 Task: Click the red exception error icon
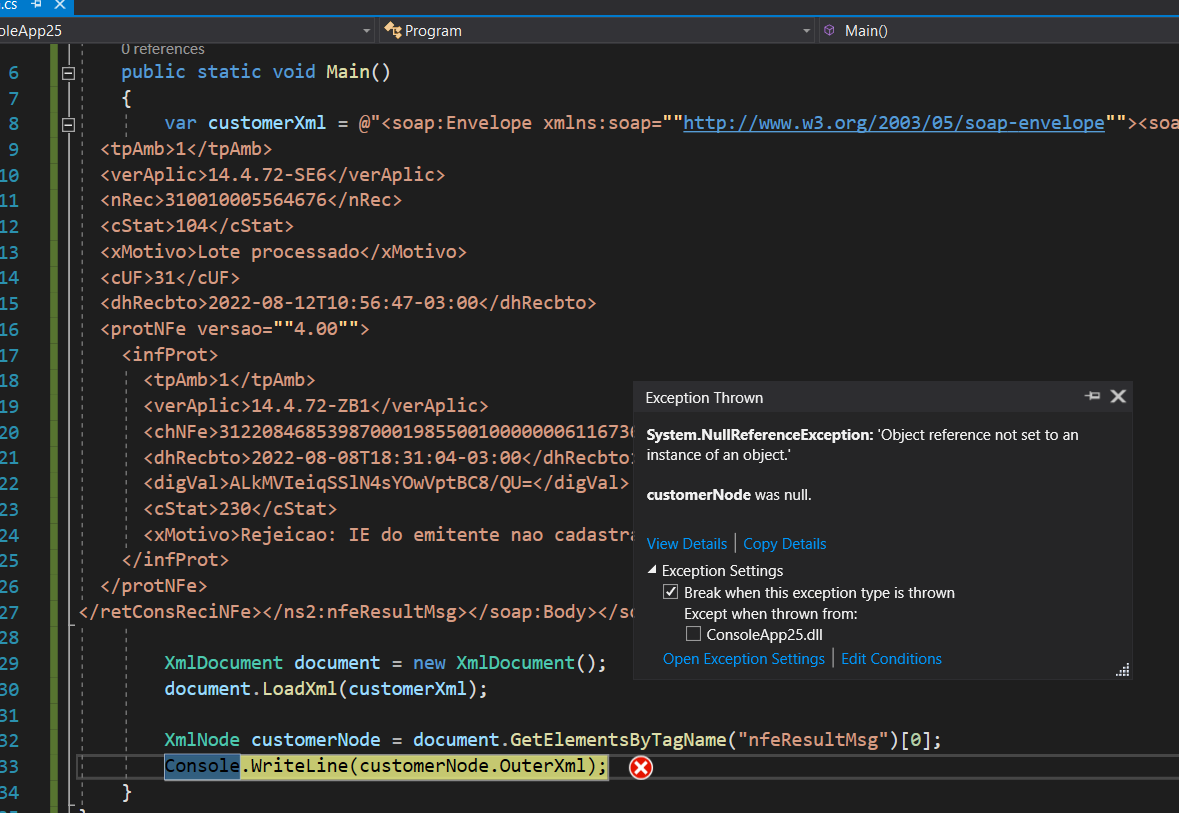641,767
